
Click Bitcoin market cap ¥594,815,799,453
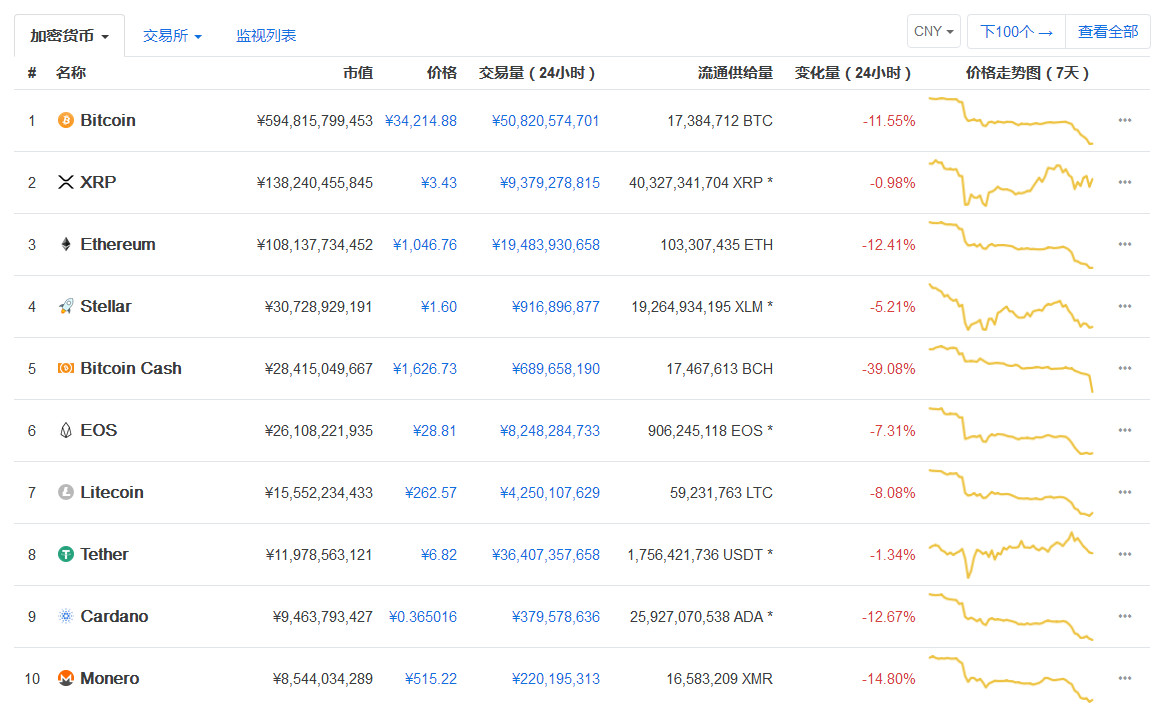315,121
